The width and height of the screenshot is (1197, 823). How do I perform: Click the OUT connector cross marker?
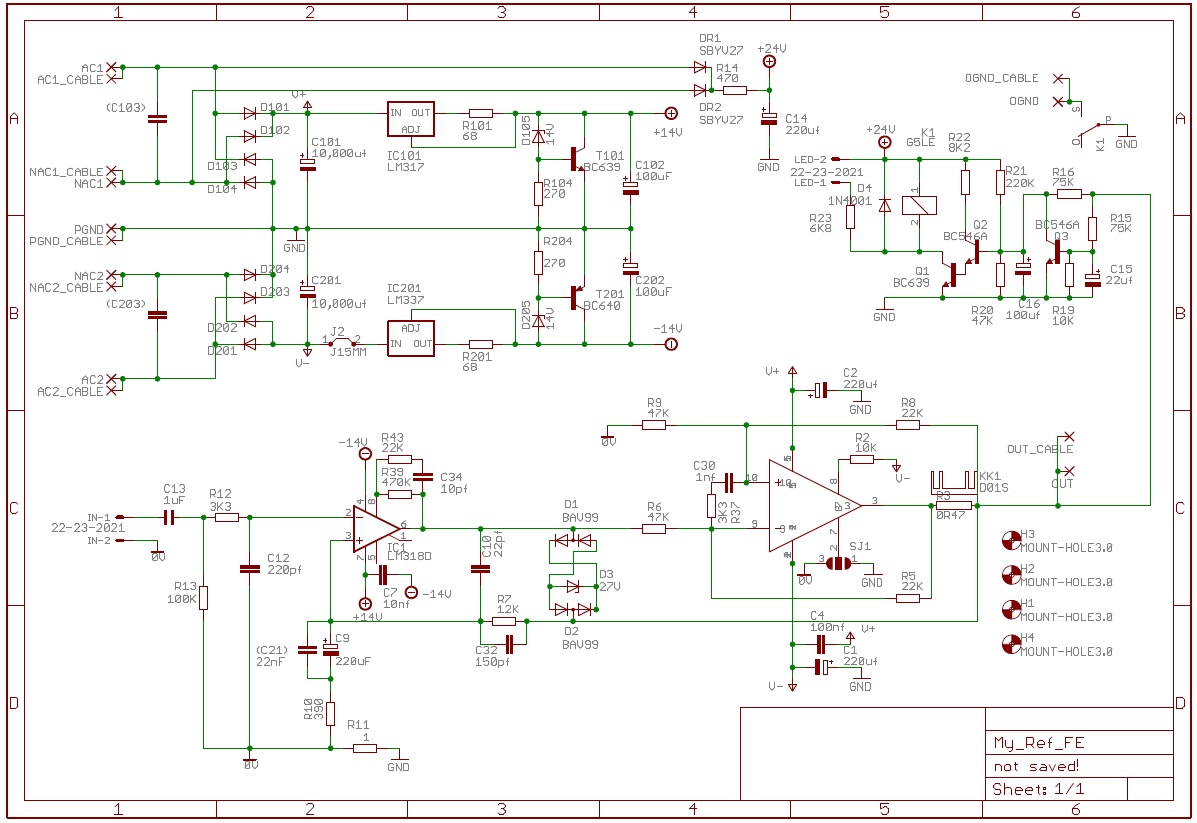1070,471
